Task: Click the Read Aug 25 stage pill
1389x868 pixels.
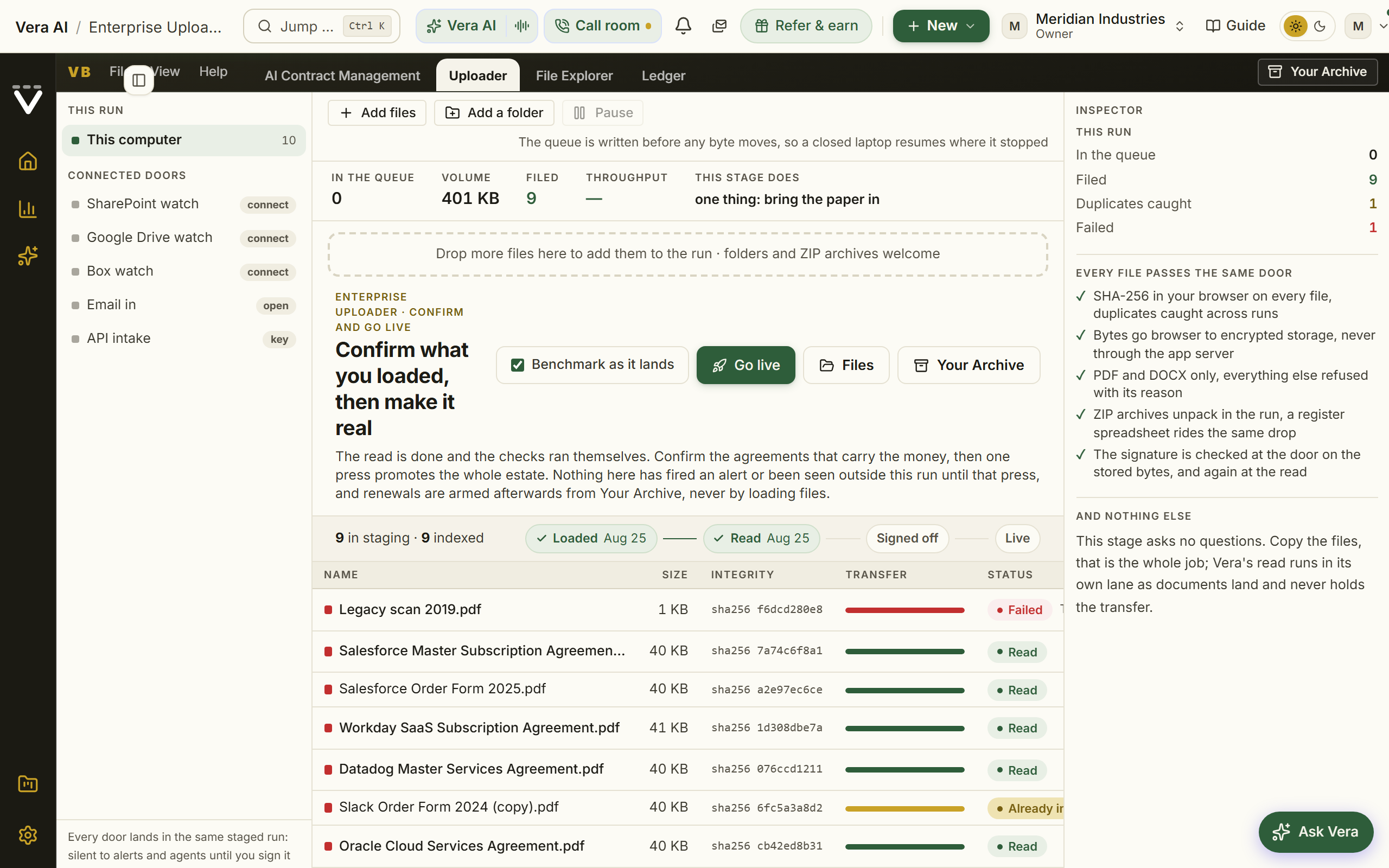Action: click(x=762, y=538)
